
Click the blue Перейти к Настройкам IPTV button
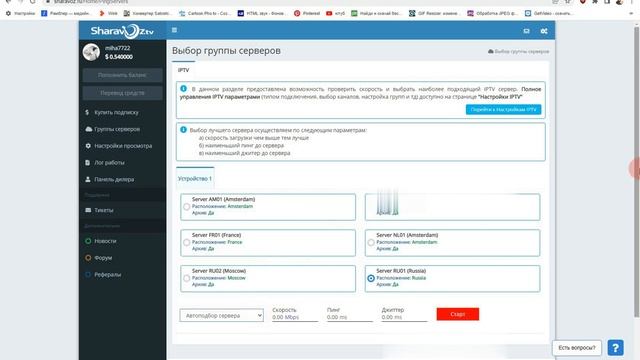503,109
